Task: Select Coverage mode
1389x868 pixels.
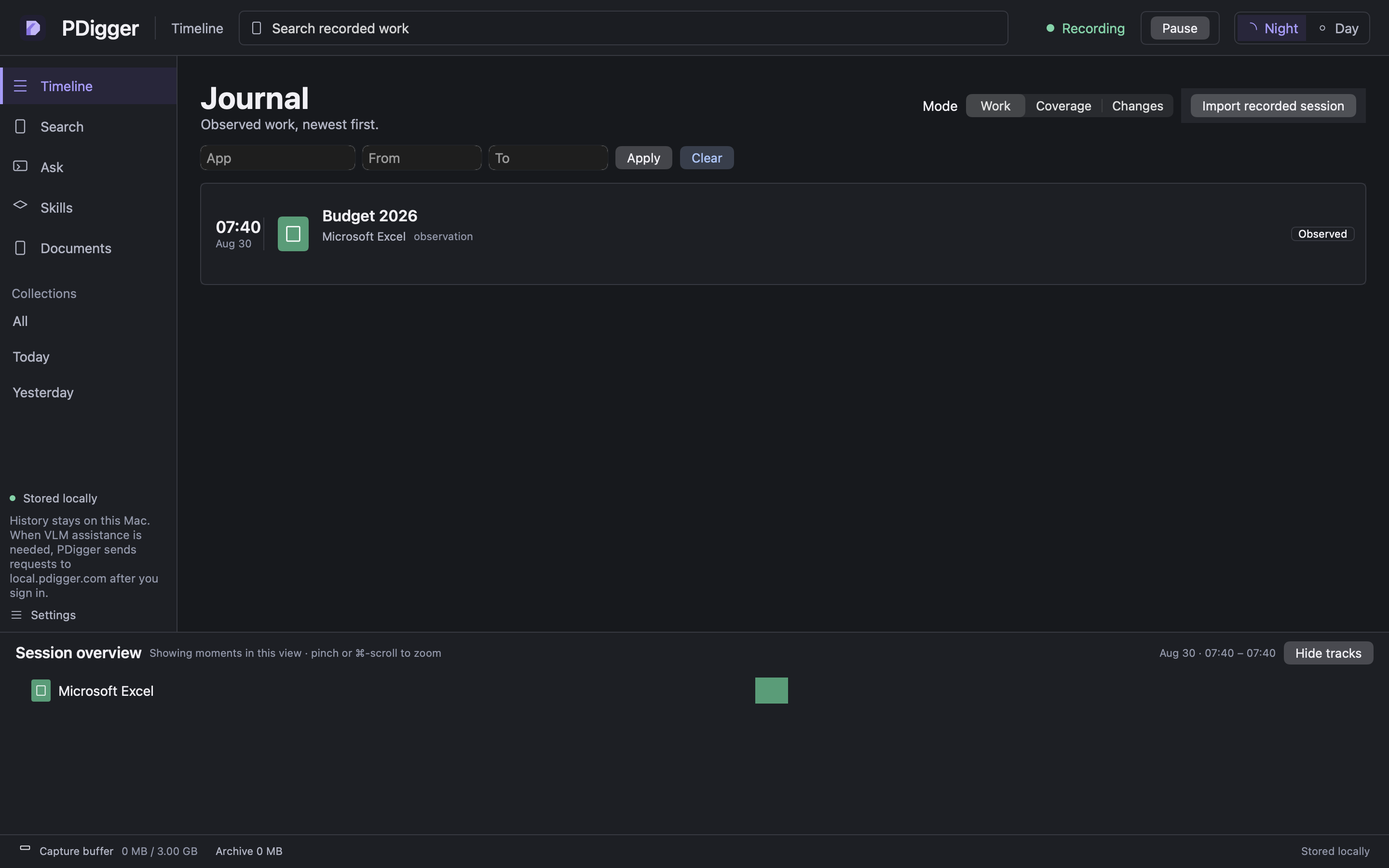Action: [x=1063, y=106]
